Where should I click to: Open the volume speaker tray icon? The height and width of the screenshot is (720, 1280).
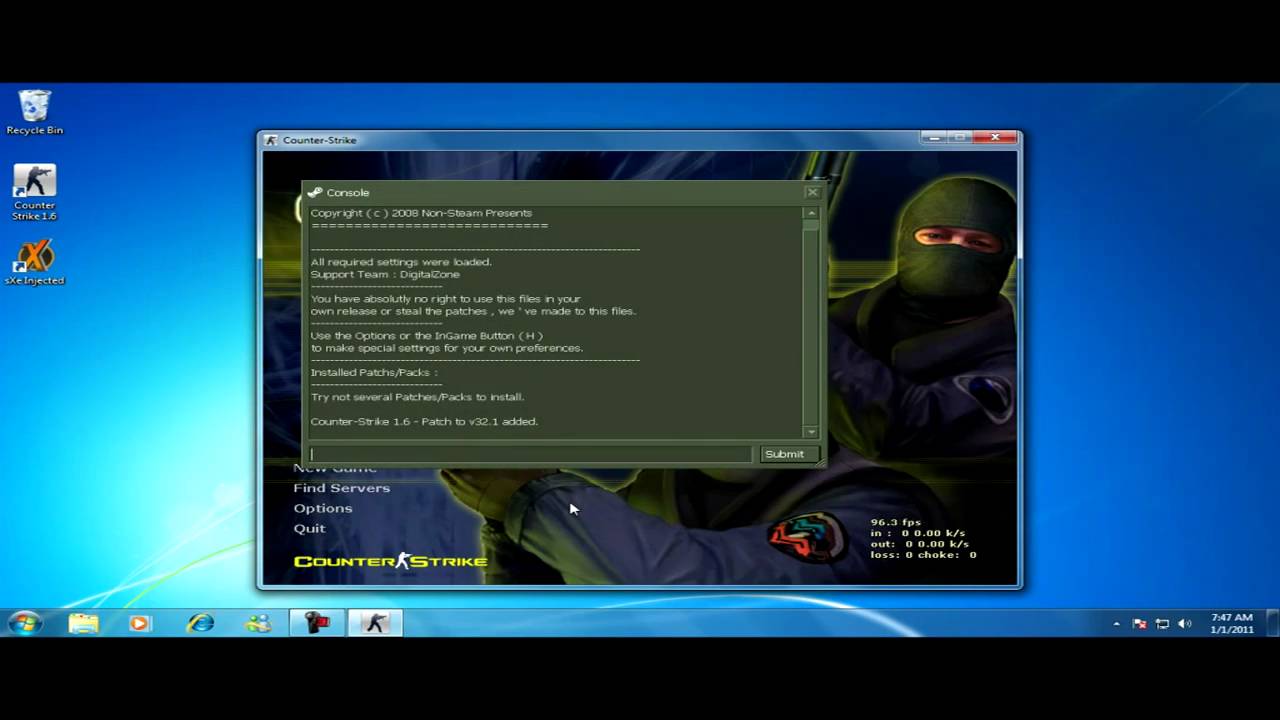pos(1185,624)
